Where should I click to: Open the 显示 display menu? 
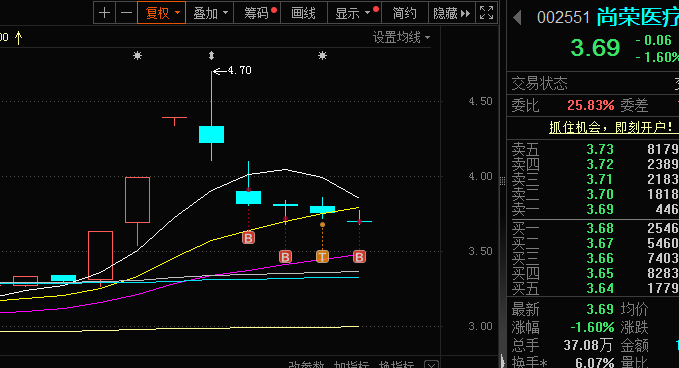[x=354, y=13]
